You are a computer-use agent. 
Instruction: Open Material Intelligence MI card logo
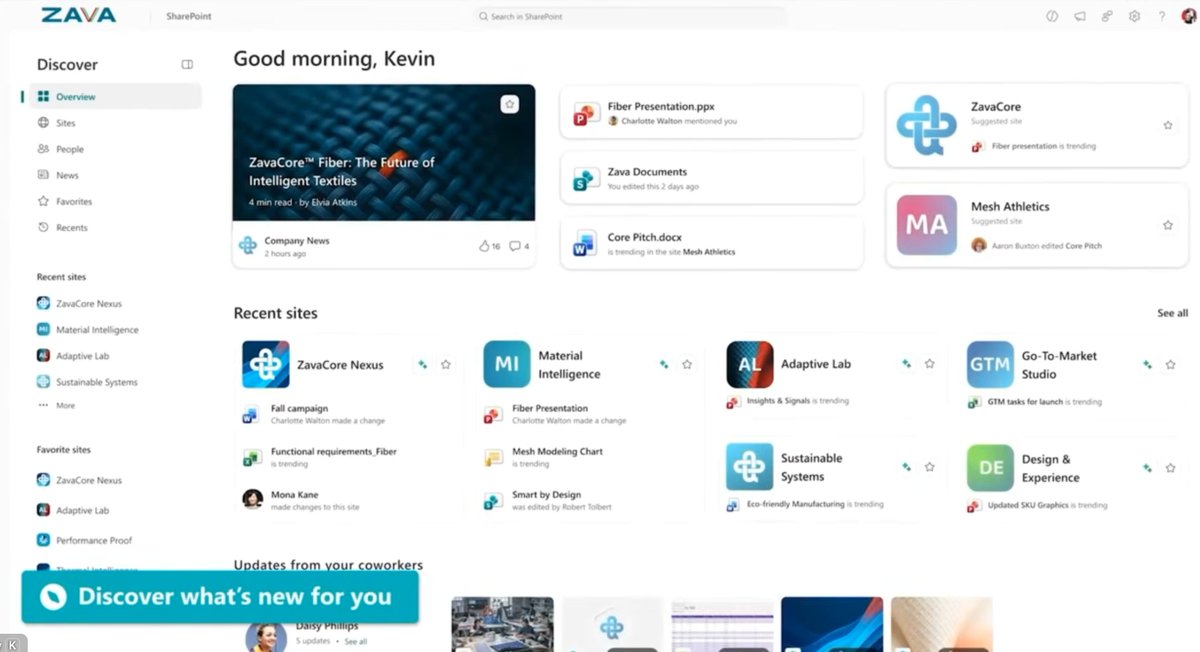(x=507, y=364)
